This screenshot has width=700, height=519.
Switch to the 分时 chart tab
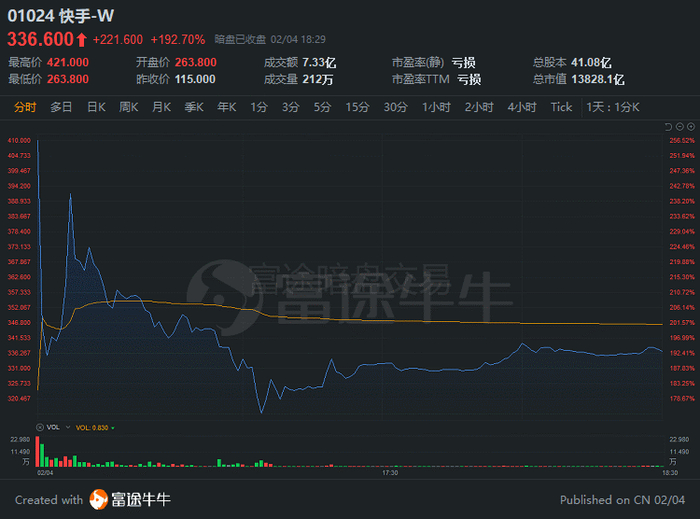pyautogui.click(x=25, y=107)
